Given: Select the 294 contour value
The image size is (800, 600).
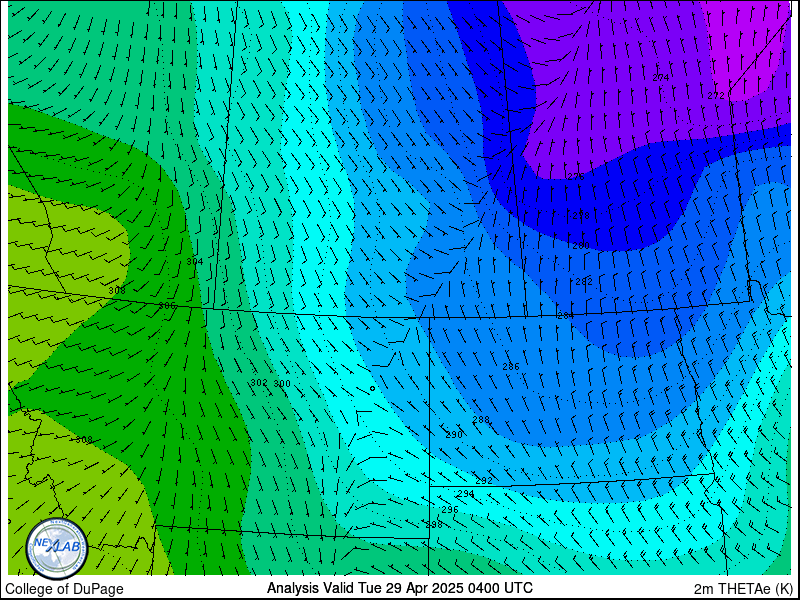Looking at the screenshot, I should 466,493.
